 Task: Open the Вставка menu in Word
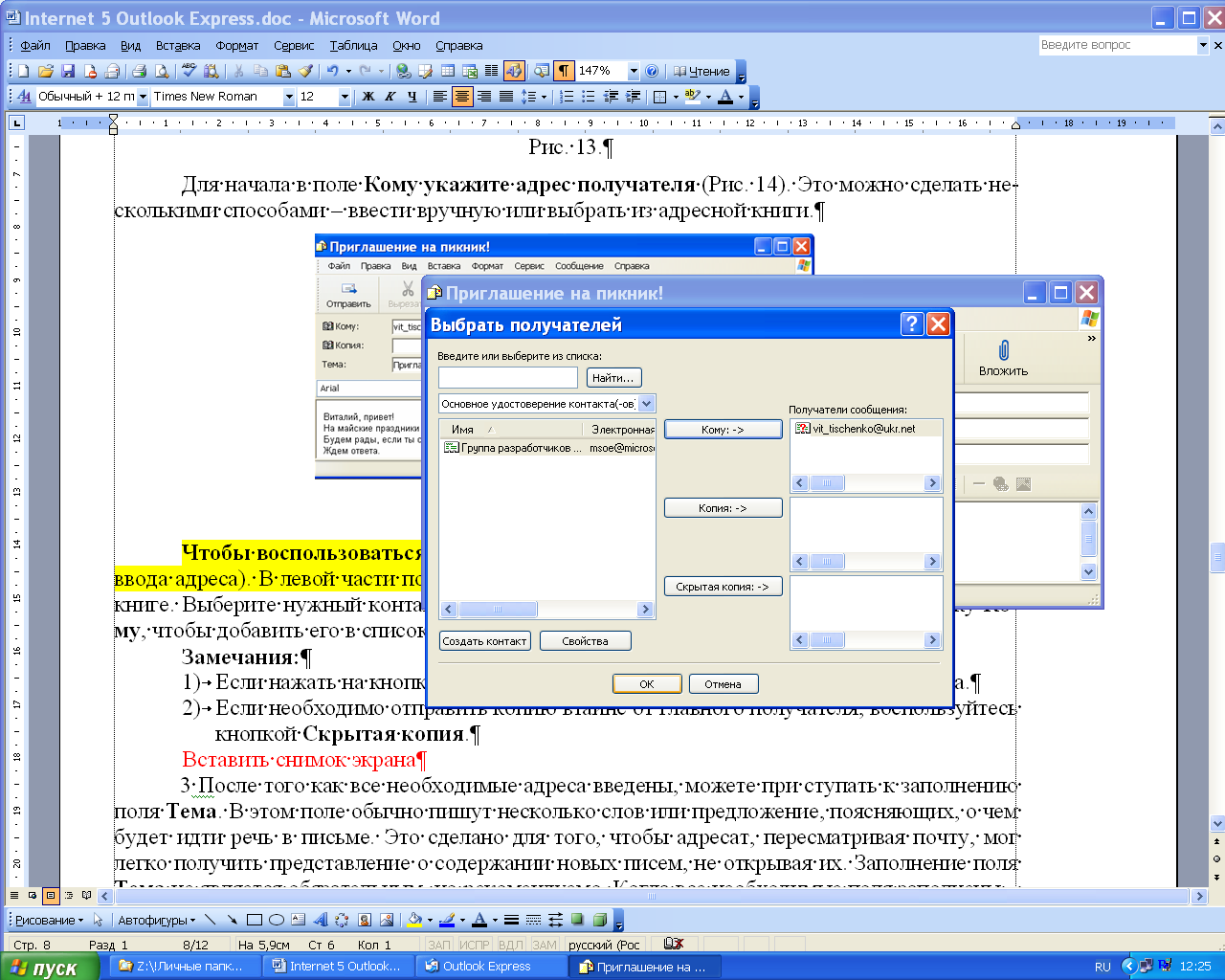coord(178,45)
